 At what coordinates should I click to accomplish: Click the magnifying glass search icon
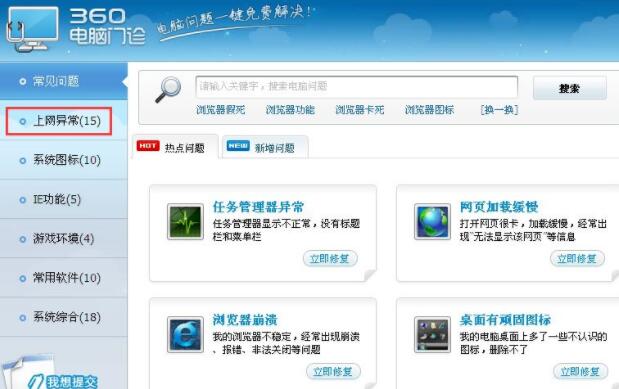(168, 90)
